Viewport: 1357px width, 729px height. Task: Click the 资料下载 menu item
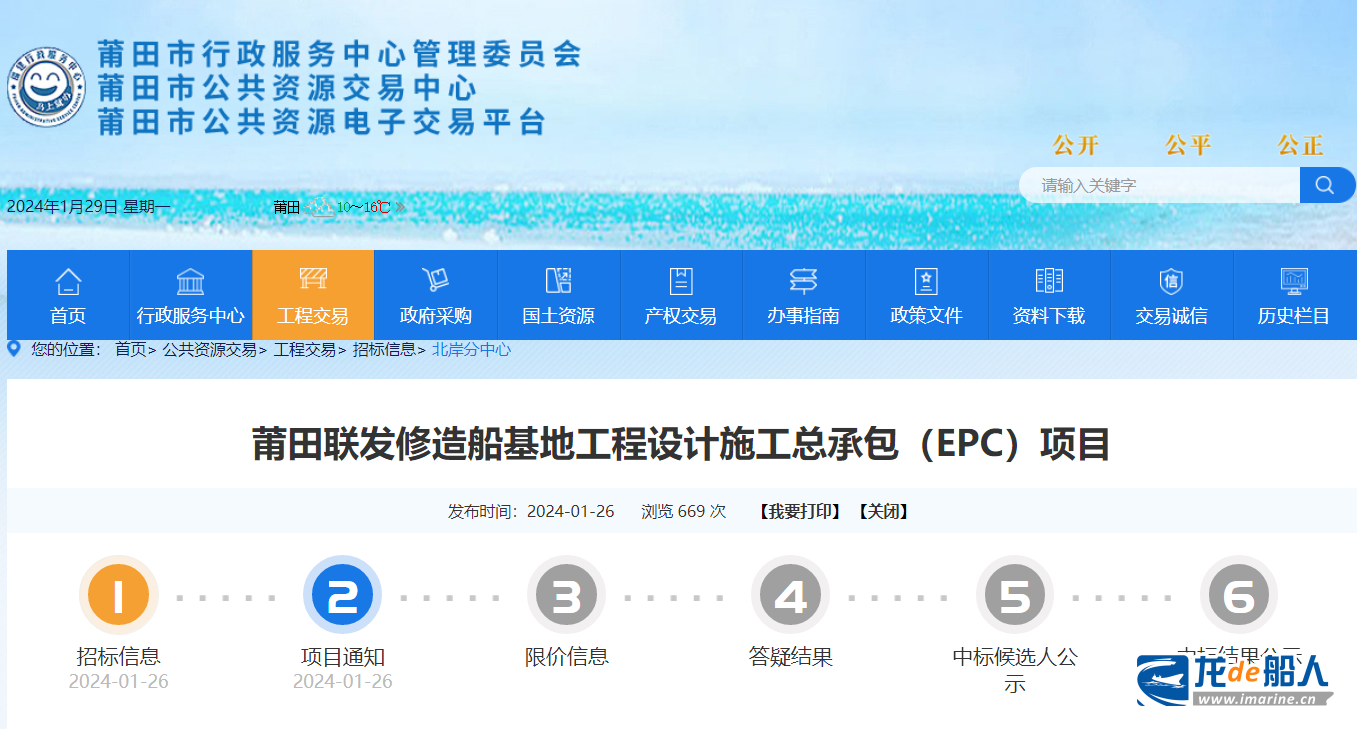(x=1048, y=316)
